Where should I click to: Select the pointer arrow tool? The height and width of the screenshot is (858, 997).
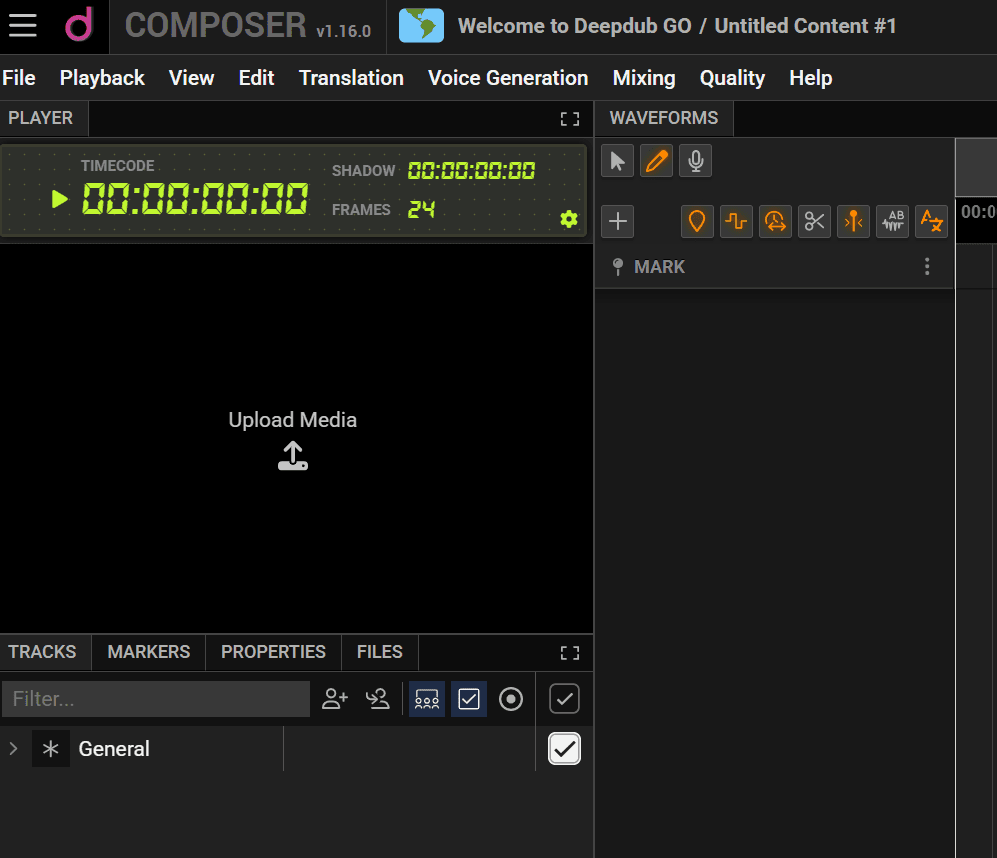click(x=617, y=161)
